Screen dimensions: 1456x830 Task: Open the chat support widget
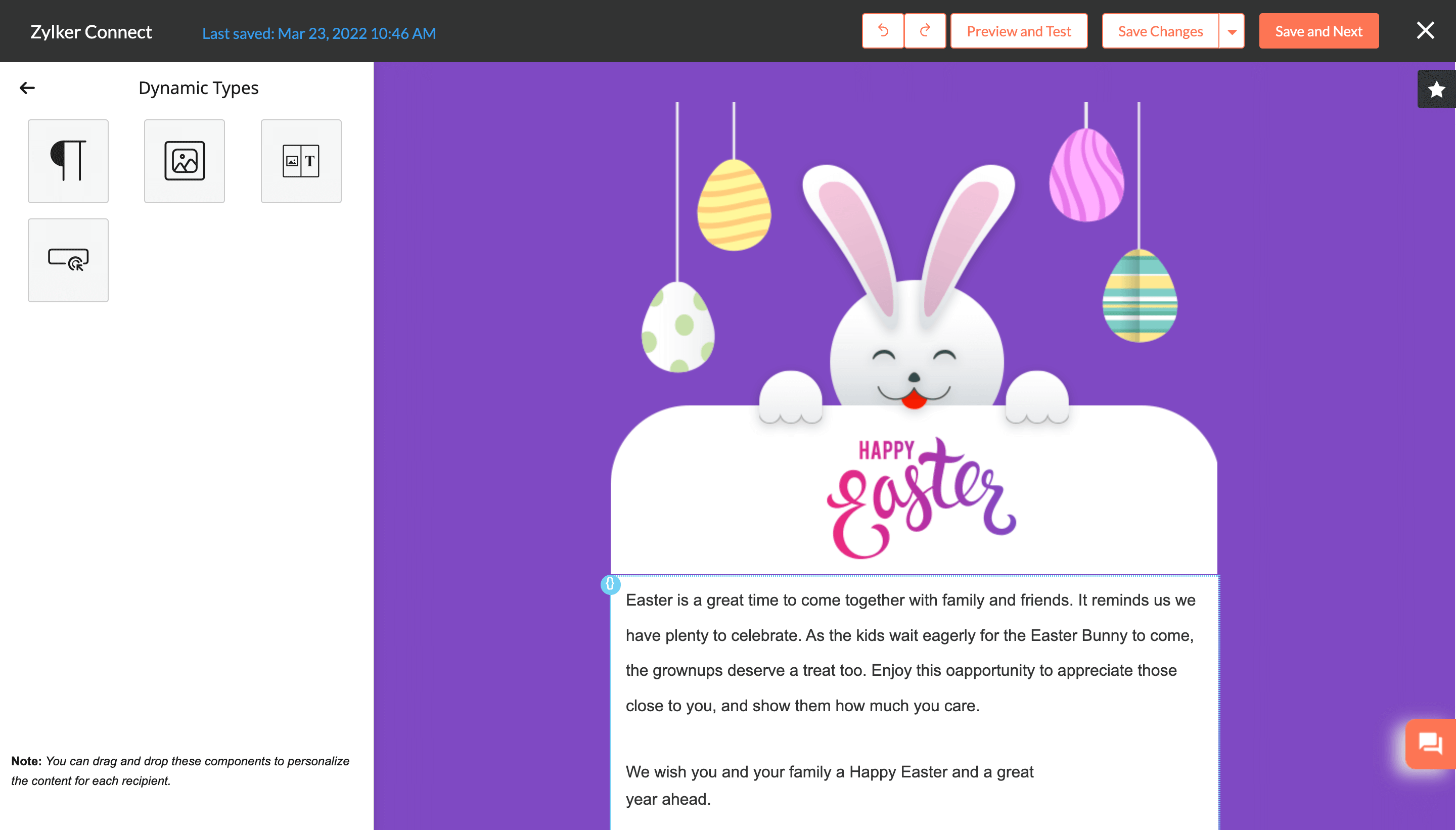click(1430, 744)
